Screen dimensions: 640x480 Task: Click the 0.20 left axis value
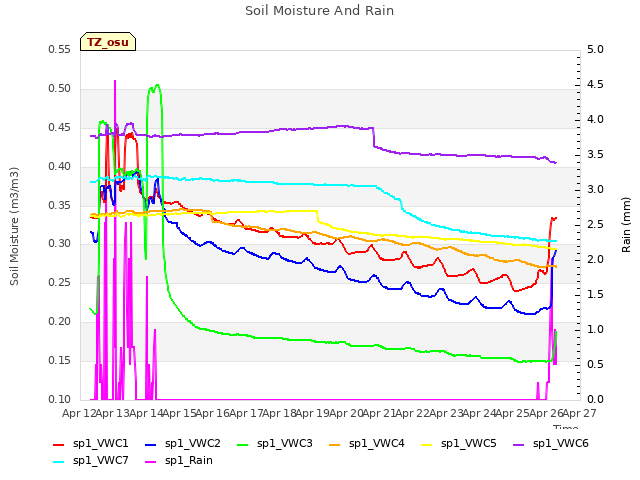60,321
